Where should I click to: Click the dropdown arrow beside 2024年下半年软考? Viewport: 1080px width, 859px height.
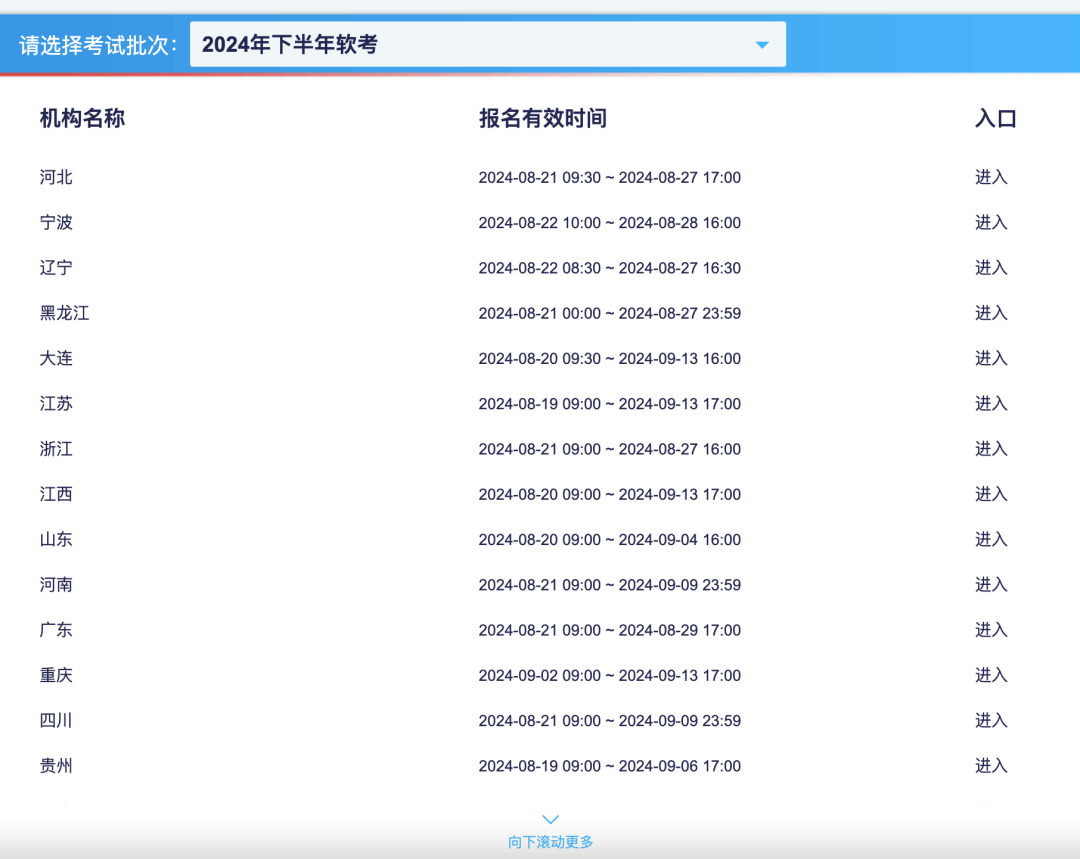tap(762, 45)
